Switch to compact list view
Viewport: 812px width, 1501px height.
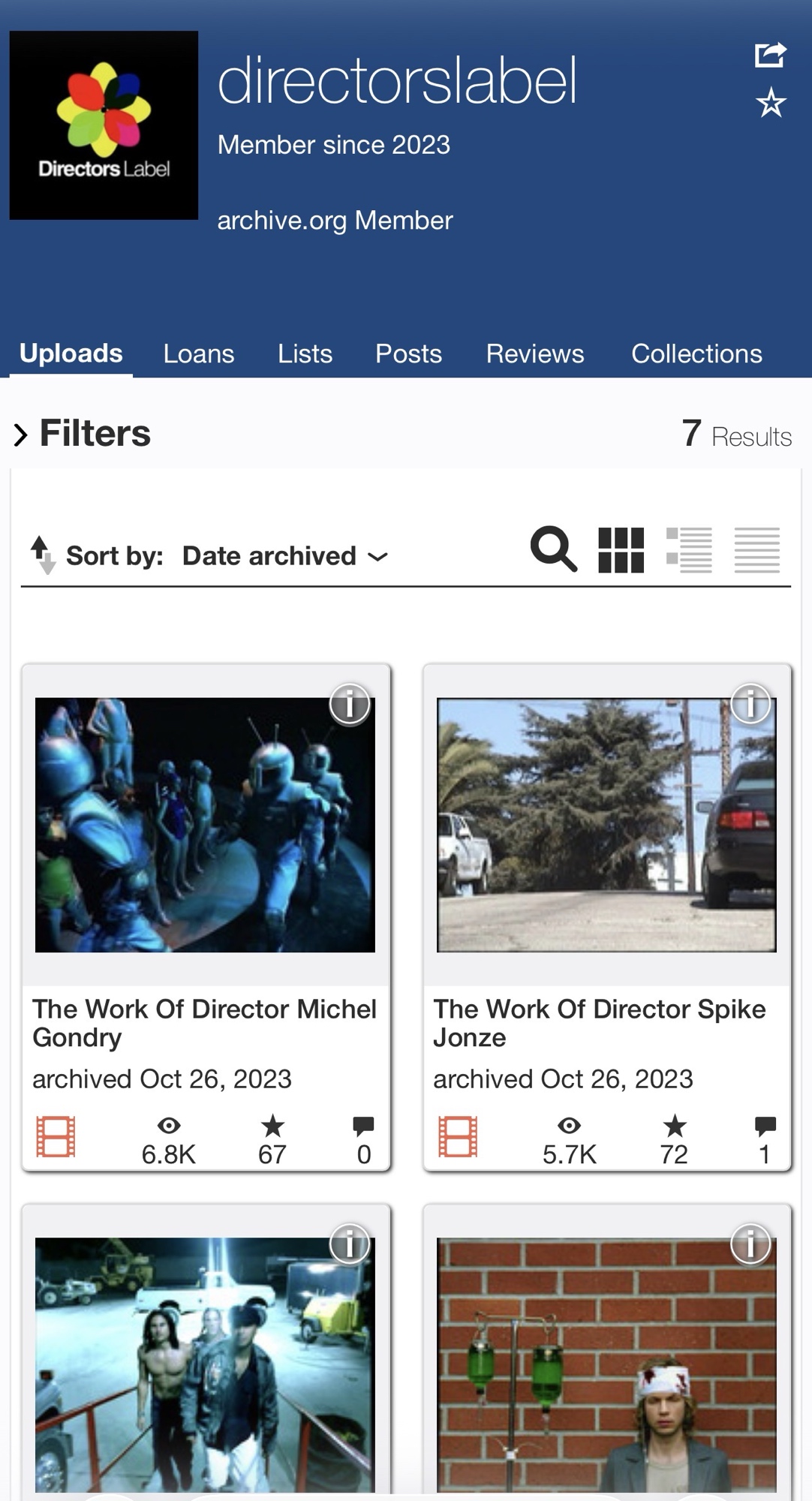coord(756,550)
